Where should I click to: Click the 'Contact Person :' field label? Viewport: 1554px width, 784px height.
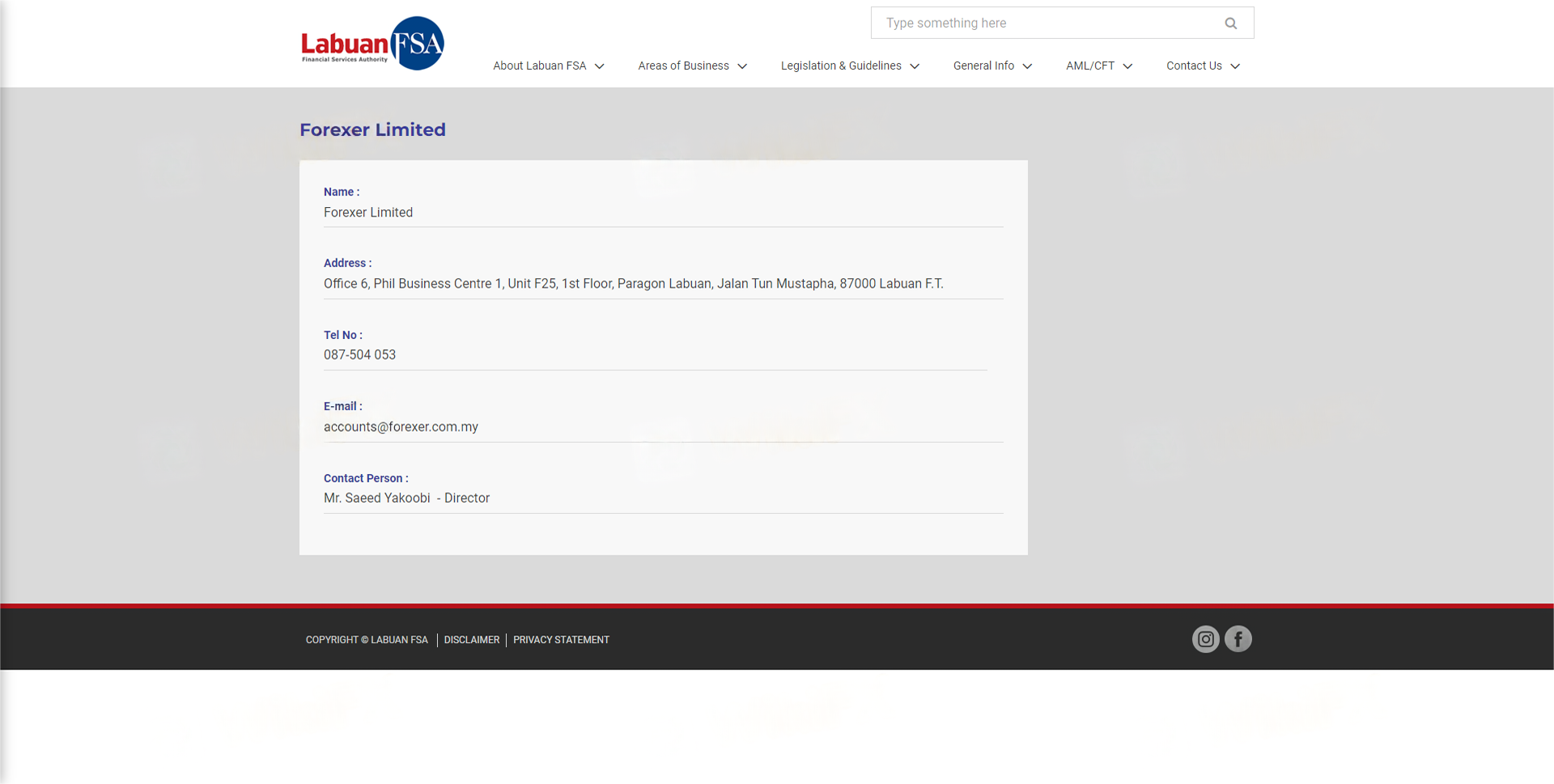(366, 478)
